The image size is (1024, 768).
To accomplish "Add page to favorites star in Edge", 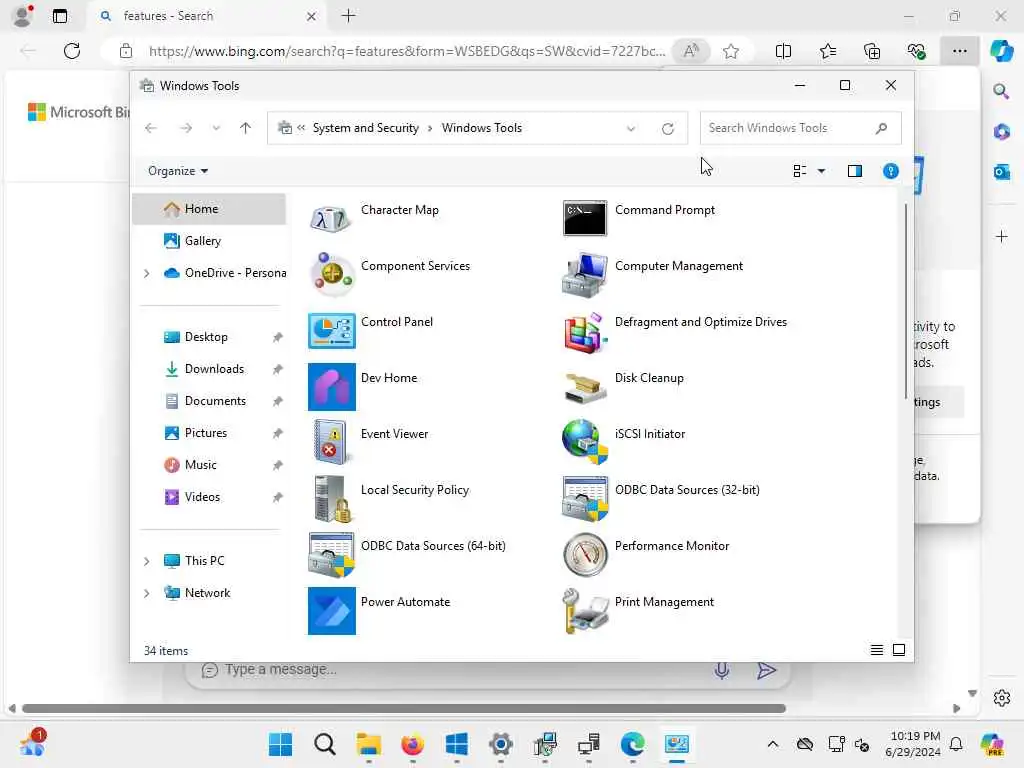I will pos(731,51).
